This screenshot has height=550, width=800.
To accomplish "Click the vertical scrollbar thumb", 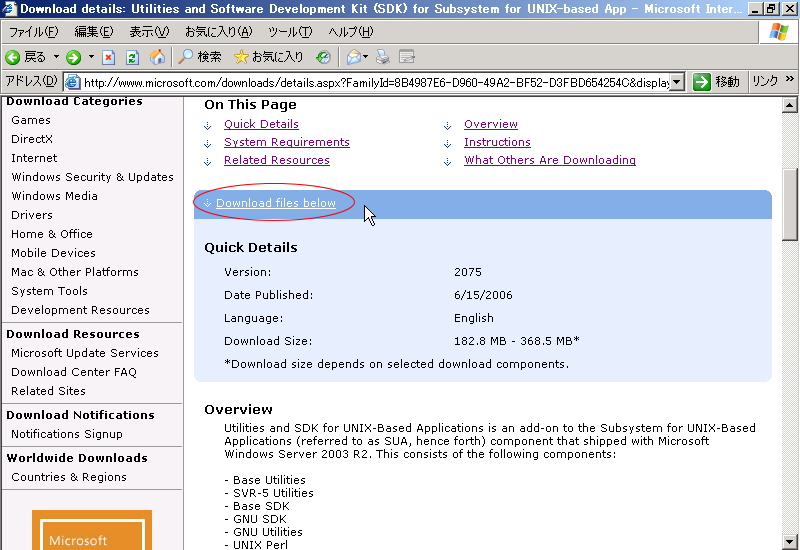I will 789,204.
